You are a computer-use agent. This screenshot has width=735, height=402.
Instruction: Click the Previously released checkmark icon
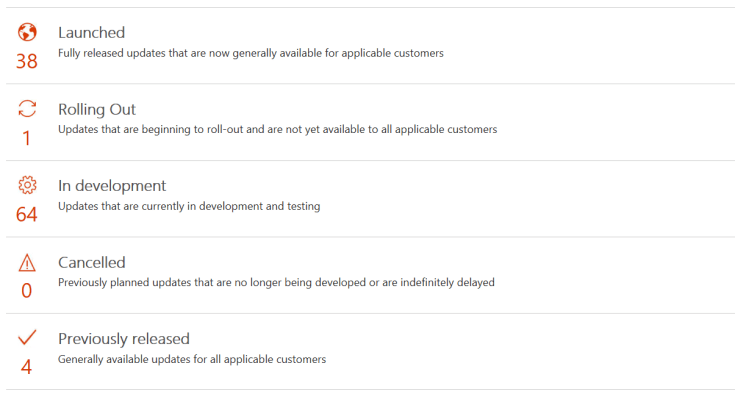point(27,338)
